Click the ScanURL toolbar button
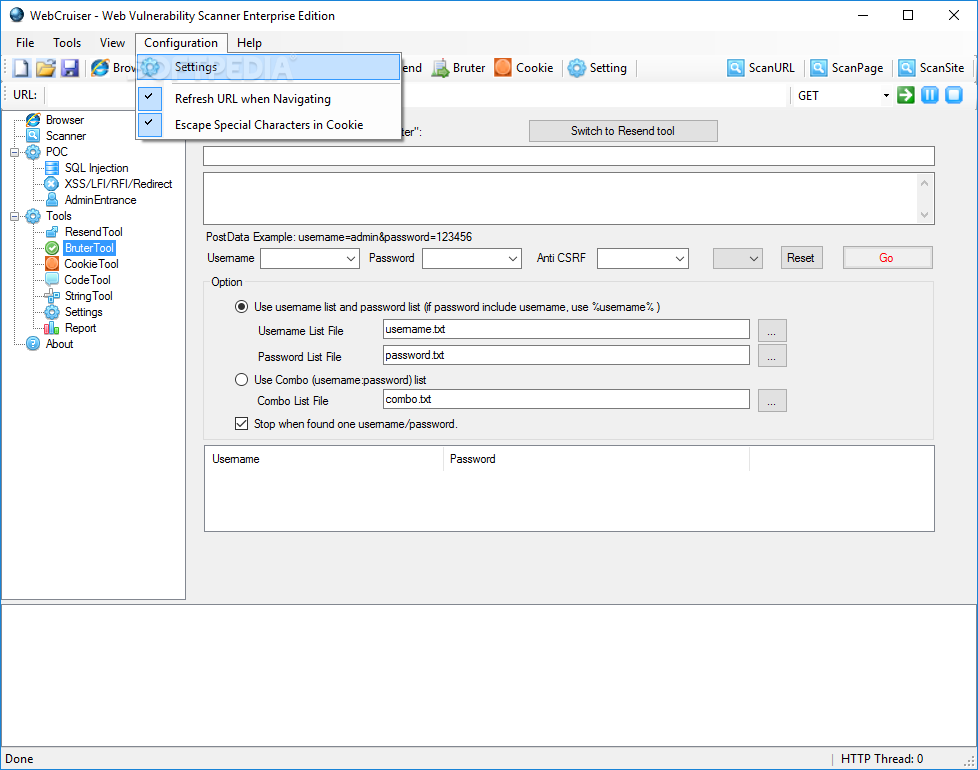The image size is (978, 770). coord(761,68)
